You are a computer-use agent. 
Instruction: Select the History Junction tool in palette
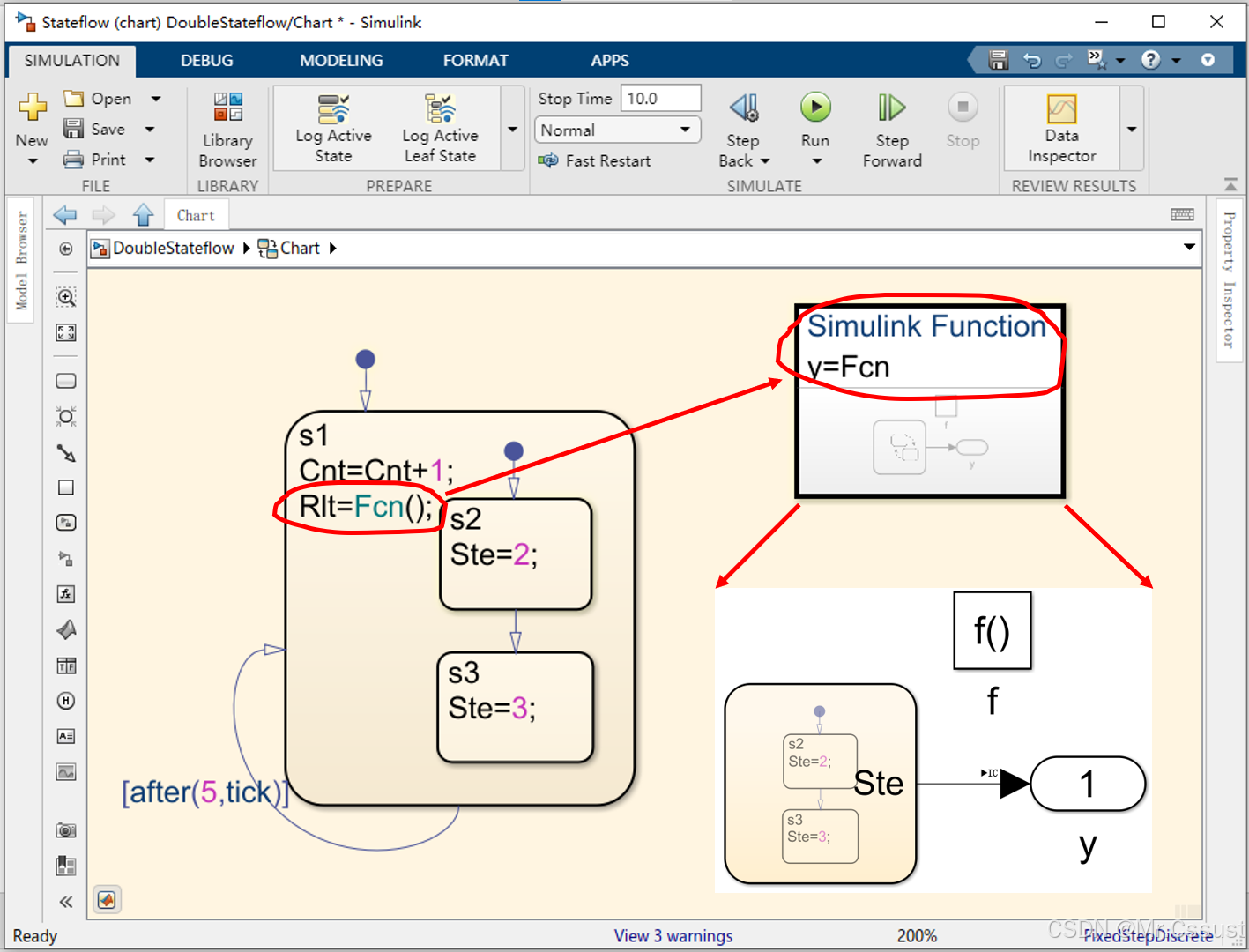(x=66, y=701)
